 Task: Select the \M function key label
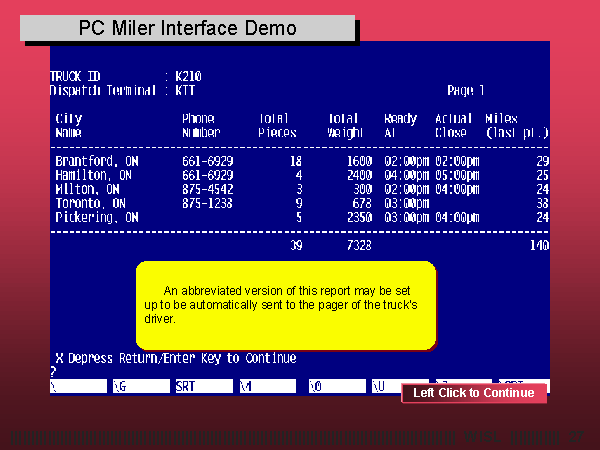pos(267,386)
